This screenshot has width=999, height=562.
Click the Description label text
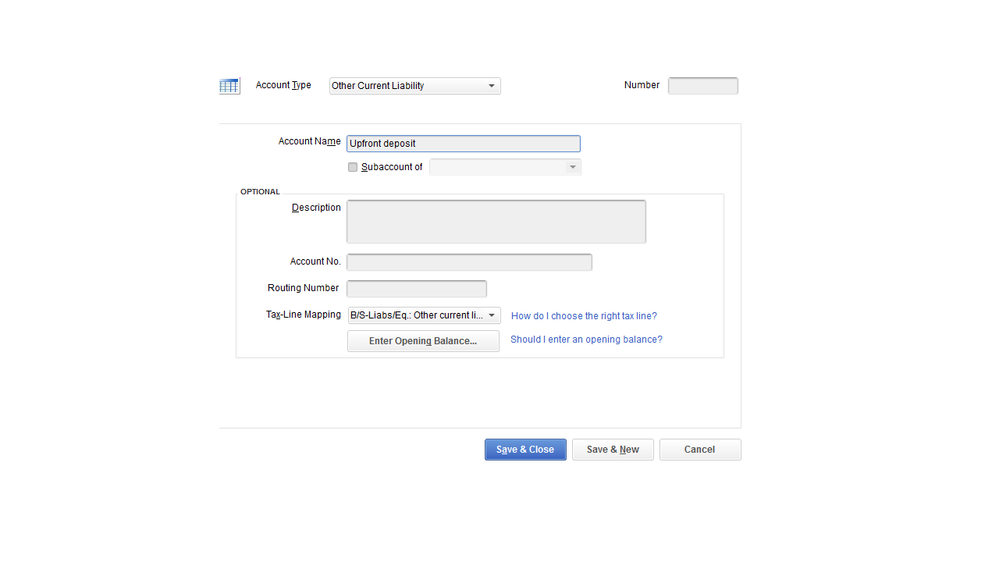point(316,208)
